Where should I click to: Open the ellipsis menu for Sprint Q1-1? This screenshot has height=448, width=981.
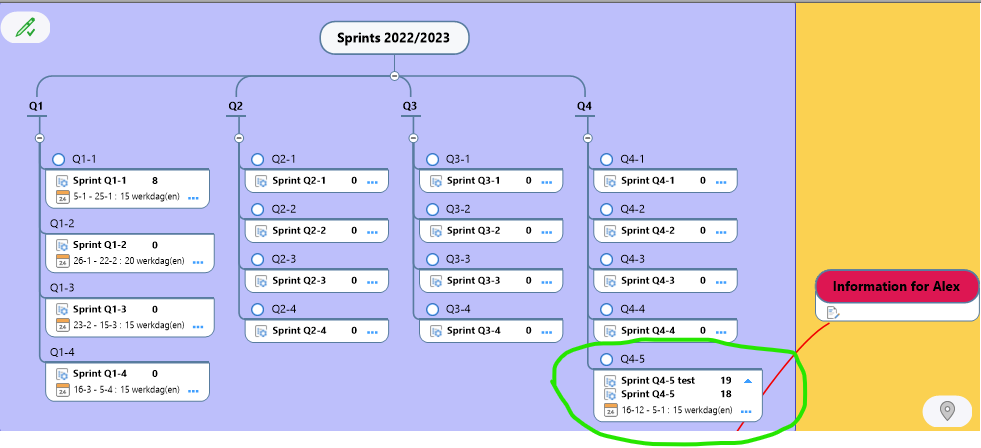[193, 198]
